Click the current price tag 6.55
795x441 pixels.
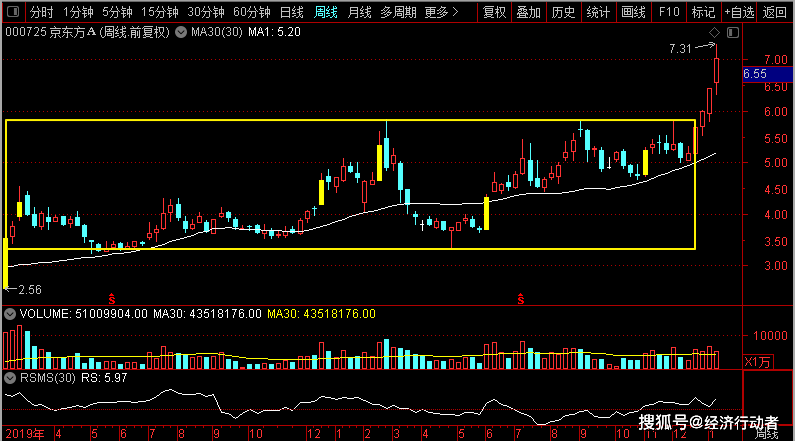point(768,74)
